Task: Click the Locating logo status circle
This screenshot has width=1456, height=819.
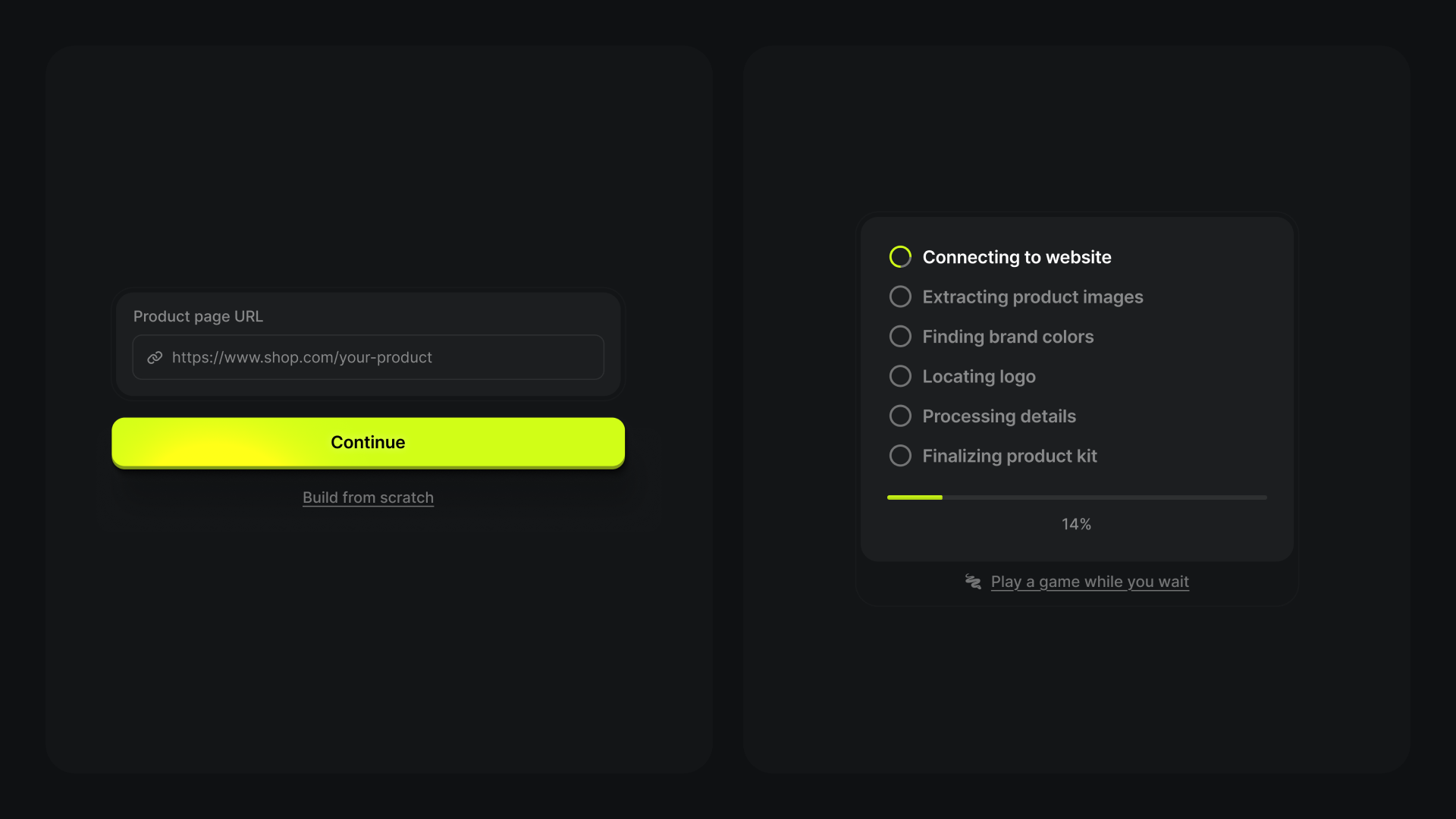Action: pyautogui.click(x=900, y=376)
